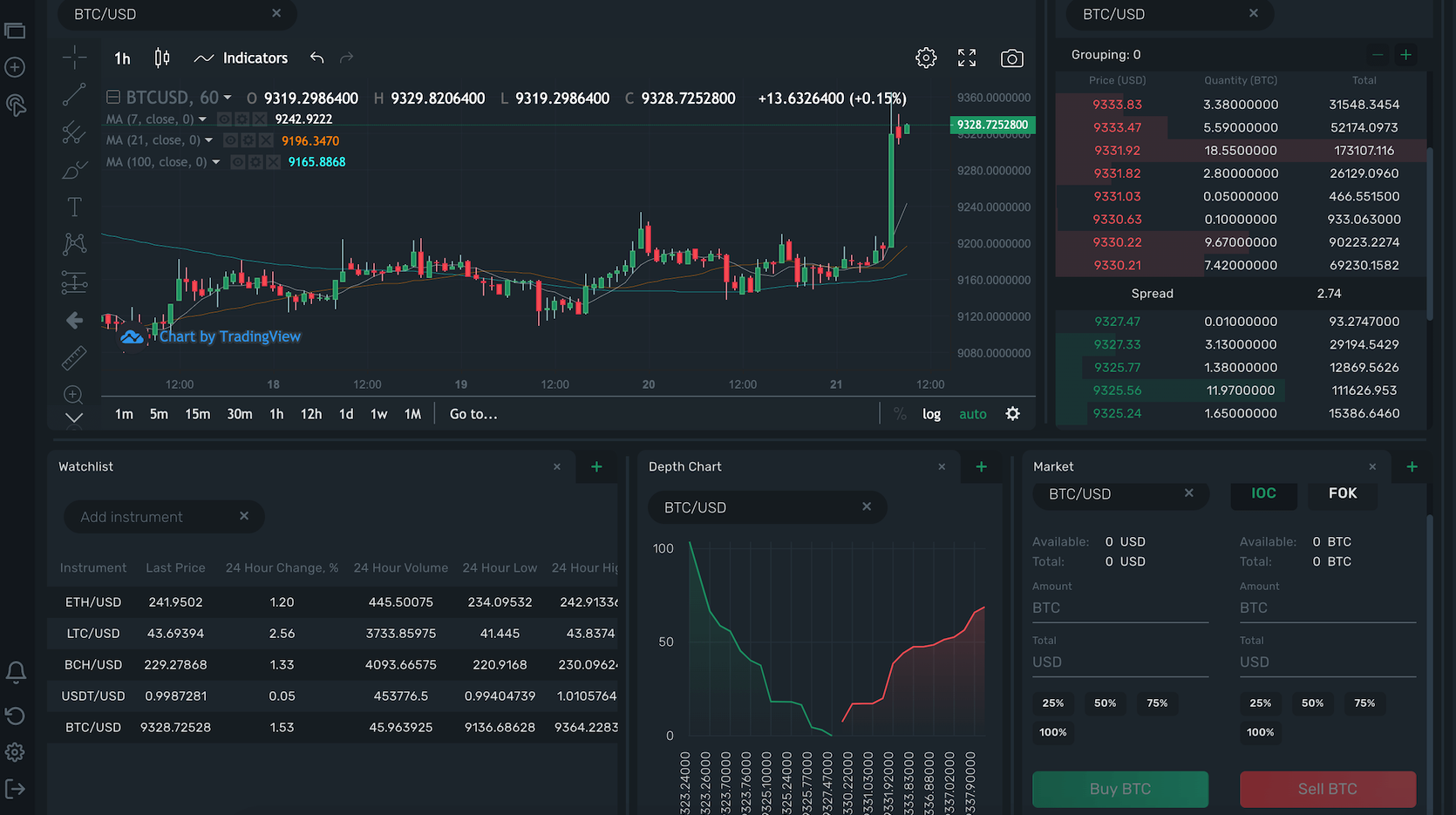Click the fullscreen expand icon above the chart

[x=967, y=58]
